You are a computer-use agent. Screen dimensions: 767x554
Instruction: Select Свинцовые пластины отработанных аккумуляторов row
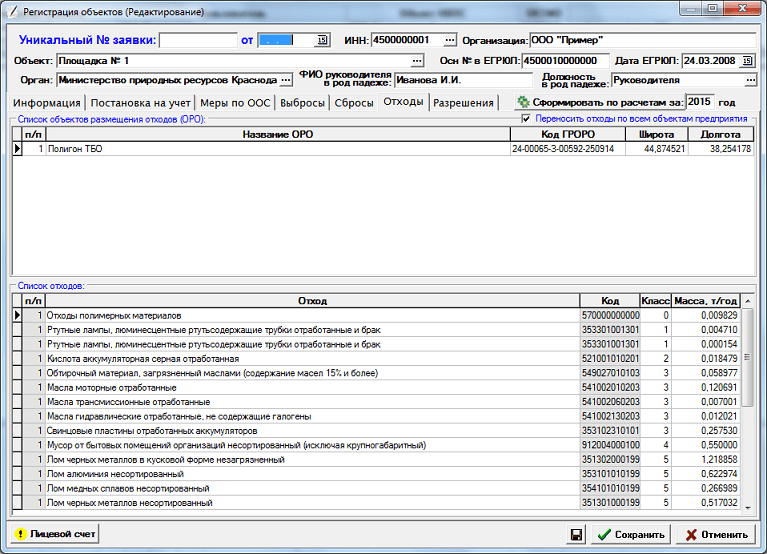(x=376, y=431)
